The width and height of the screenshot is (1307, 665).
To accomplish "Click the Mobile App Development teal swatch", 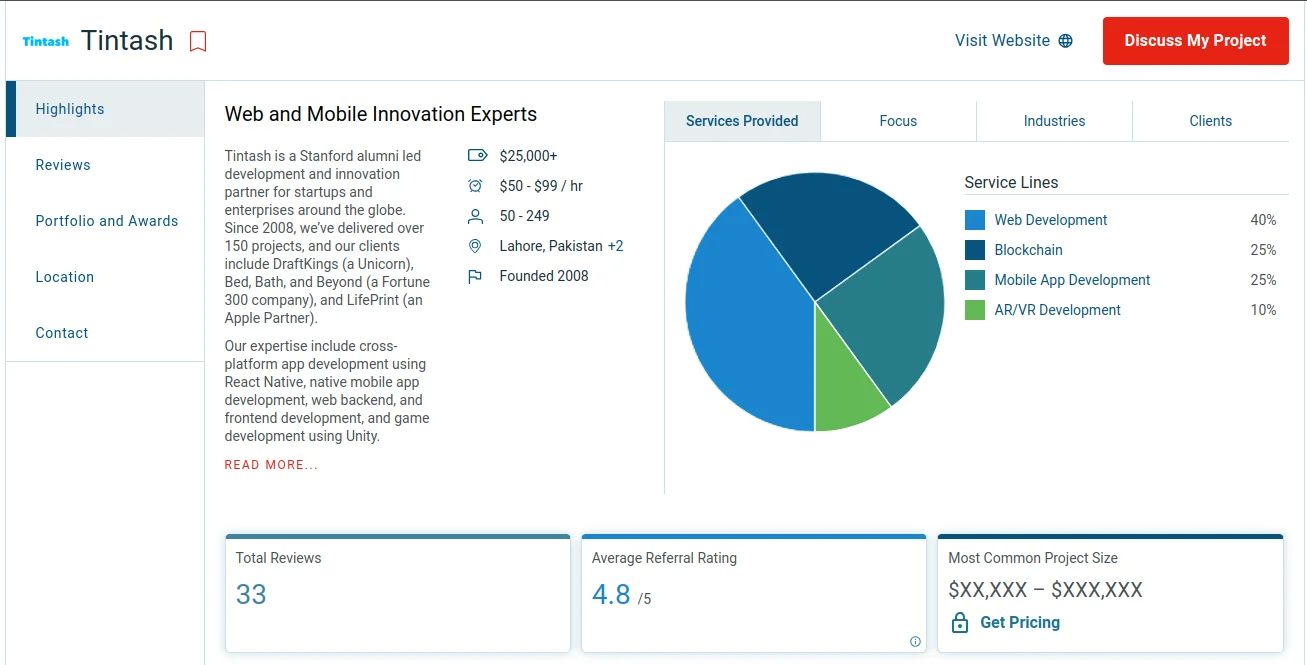I will pyautogui.click(x=975, y=280).
